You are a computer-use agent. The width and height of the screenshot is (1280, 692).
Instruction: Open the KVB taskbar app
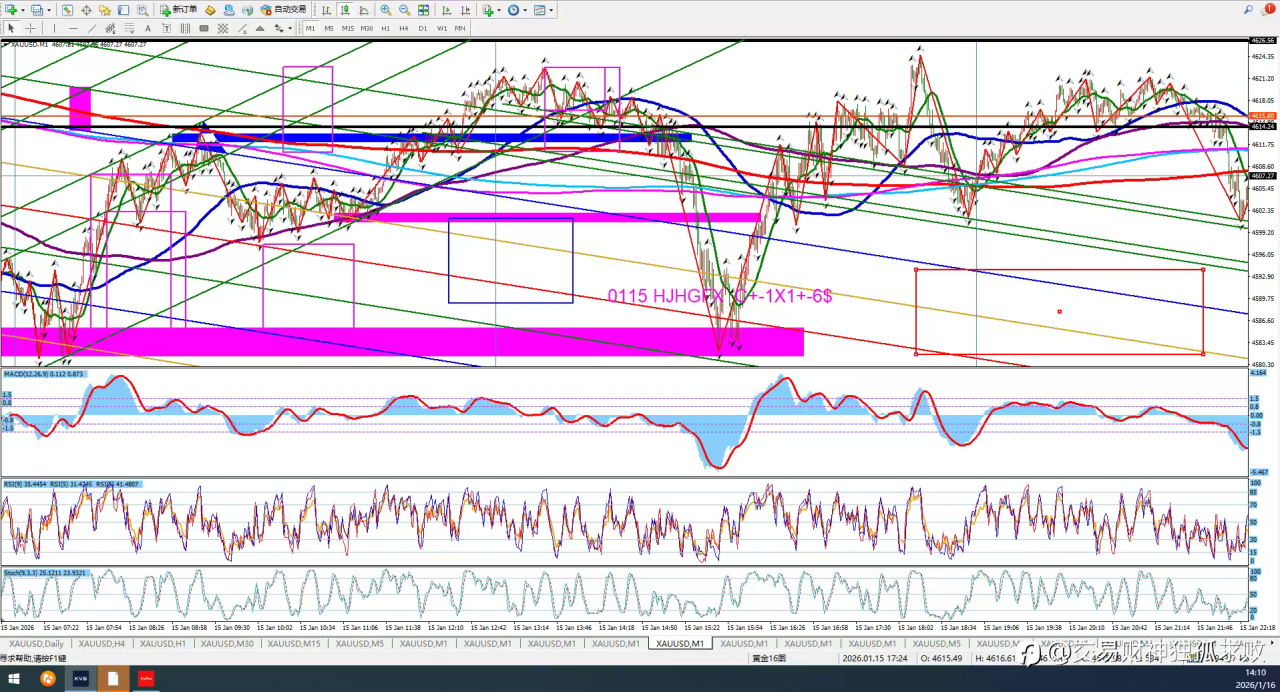80,679
